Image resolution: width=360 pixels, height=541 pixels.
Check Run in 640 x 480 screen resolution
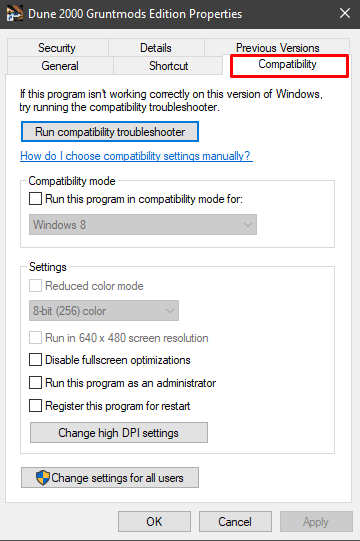tap(35, 337)
